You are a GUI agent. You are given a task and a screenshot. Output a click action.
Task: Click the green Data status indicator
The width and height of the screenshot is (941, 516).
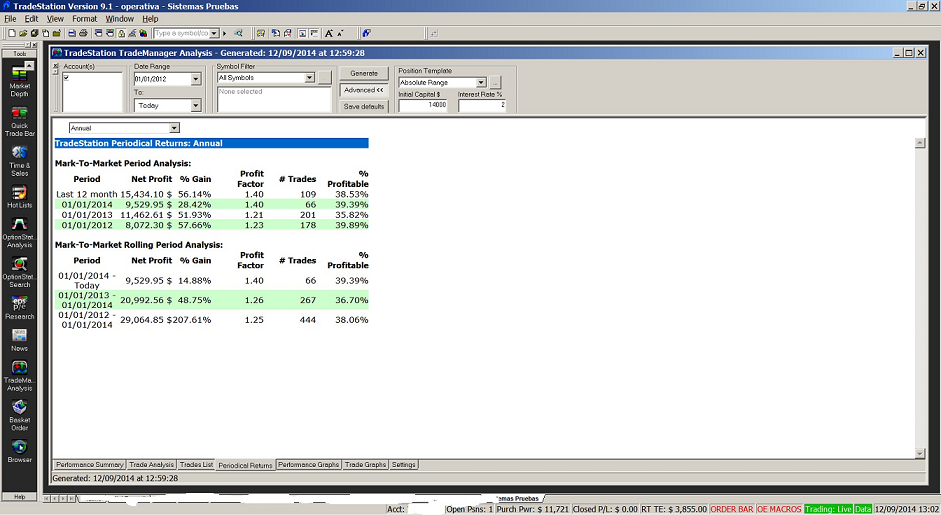tap(863, 509)
